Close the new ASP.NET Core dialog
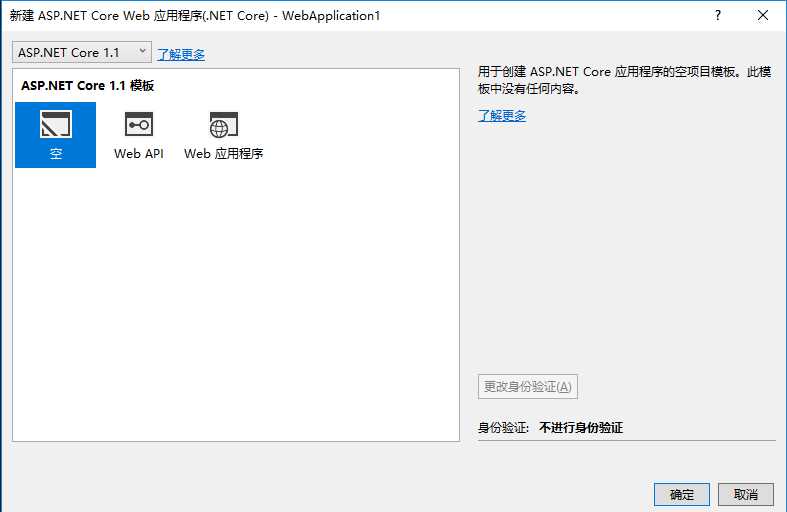This screenshot has width=787, height=512. coord(763,16)
